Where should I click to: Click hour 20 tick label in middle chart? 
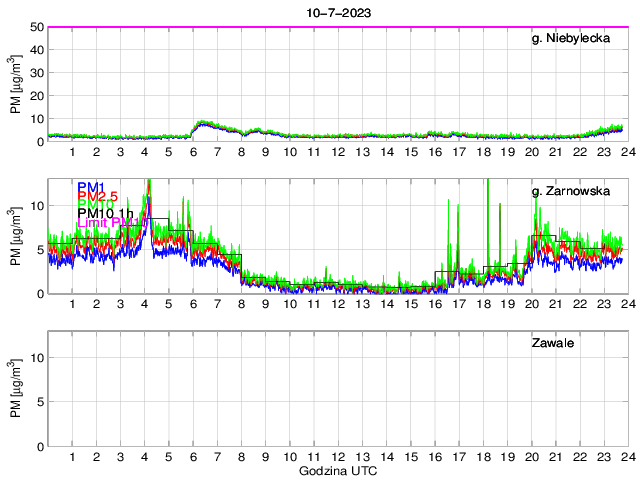point(530,304)
